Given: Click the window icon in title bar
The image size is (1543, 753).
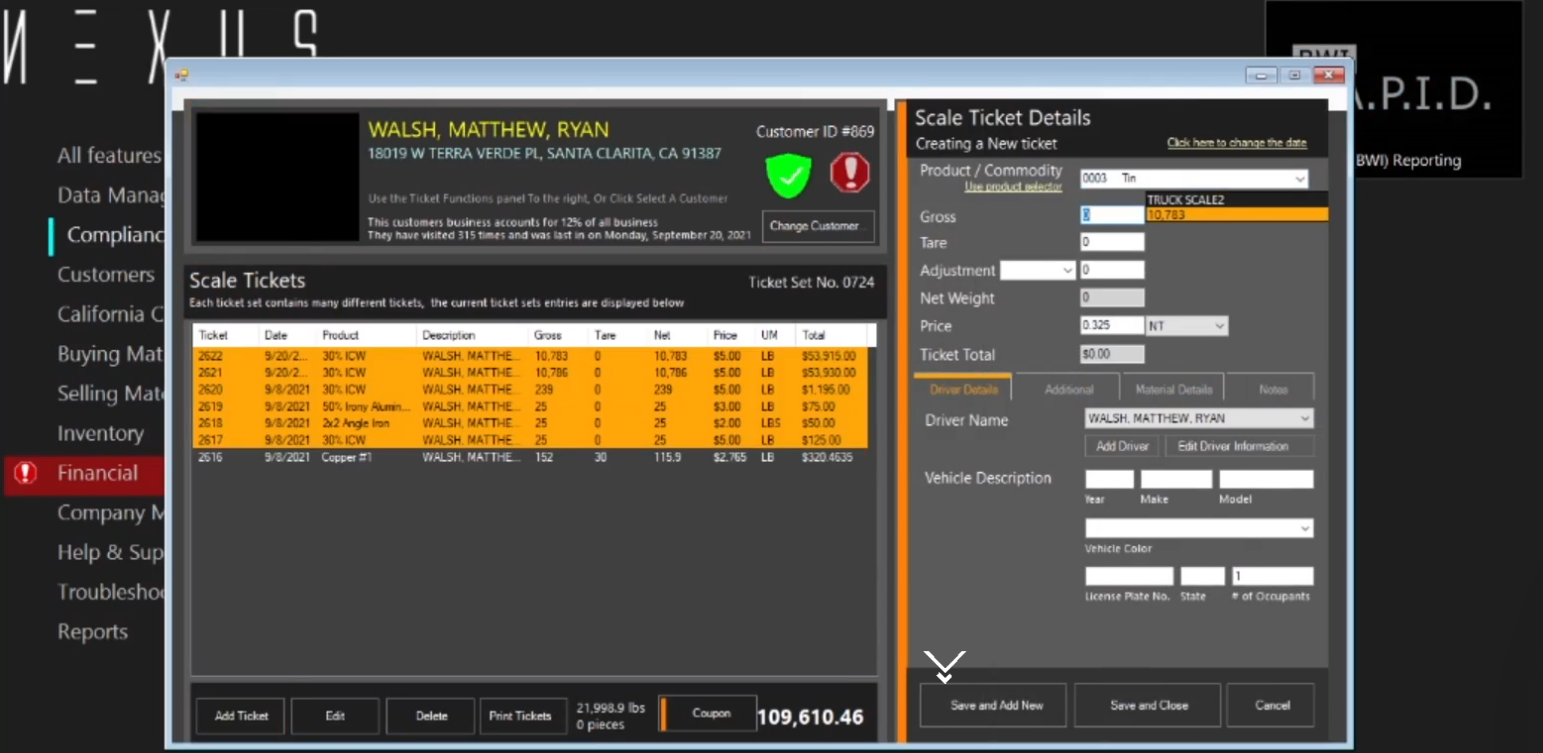Looking at the screenshot, I should [182, 75].
